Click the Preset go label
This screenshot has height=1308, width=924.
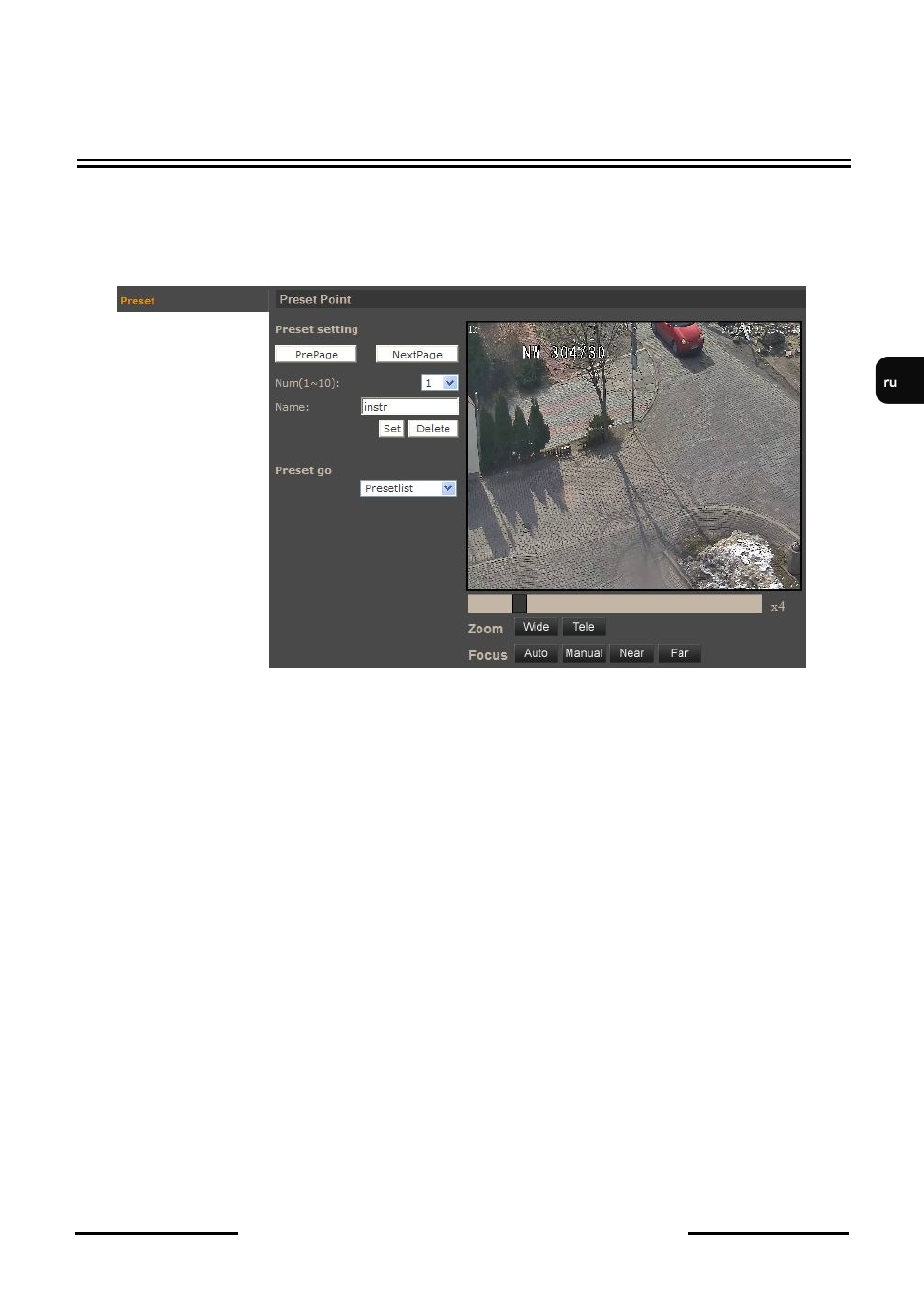tap(303, 470)
